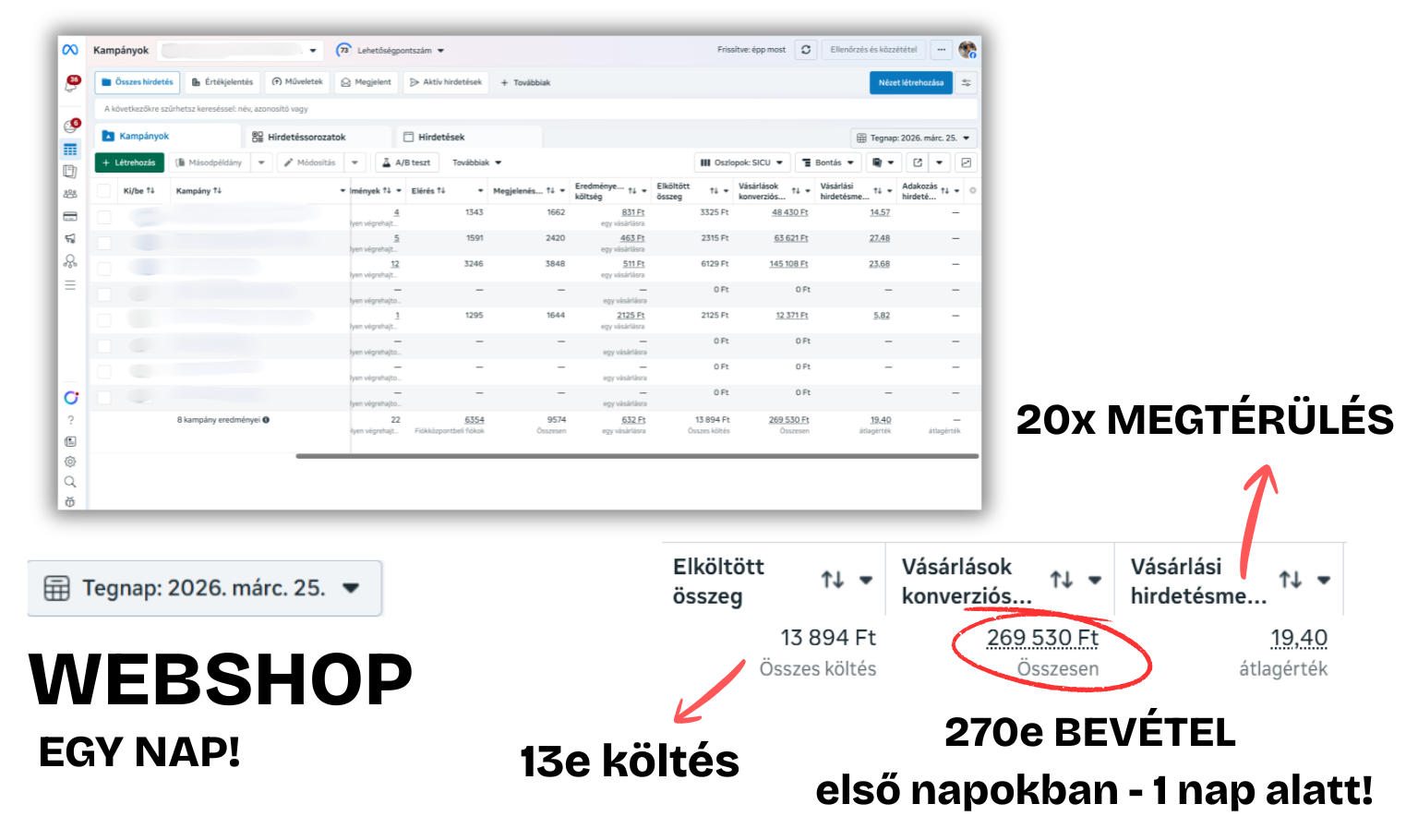This screenshot has height=840, width=1418.
Task: Open the Kampány column header dropdown arrow
Action: tap(342, 191)
